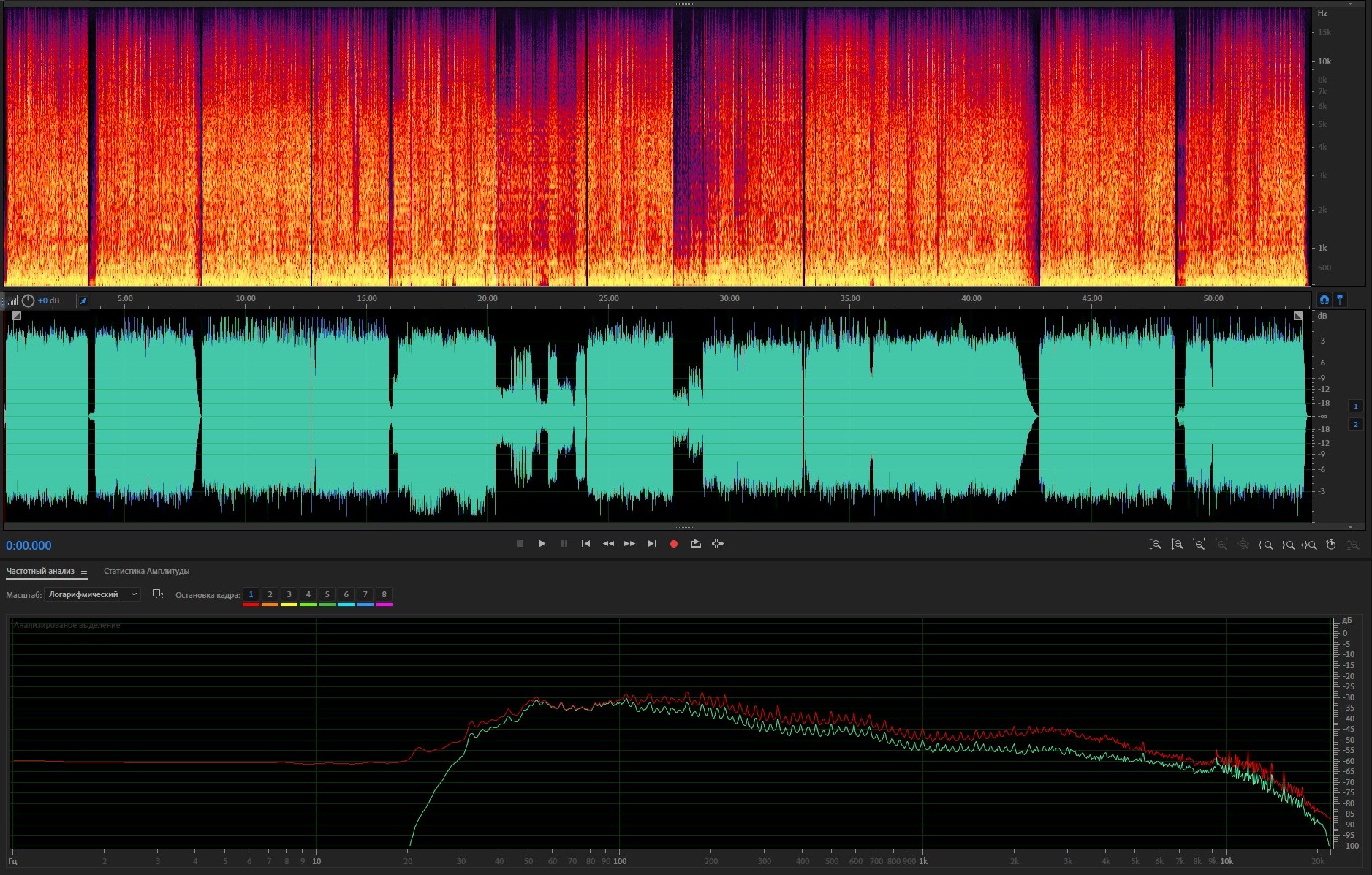Click the red Record button
The image size is (1372, 875).
tap(674, 544)
